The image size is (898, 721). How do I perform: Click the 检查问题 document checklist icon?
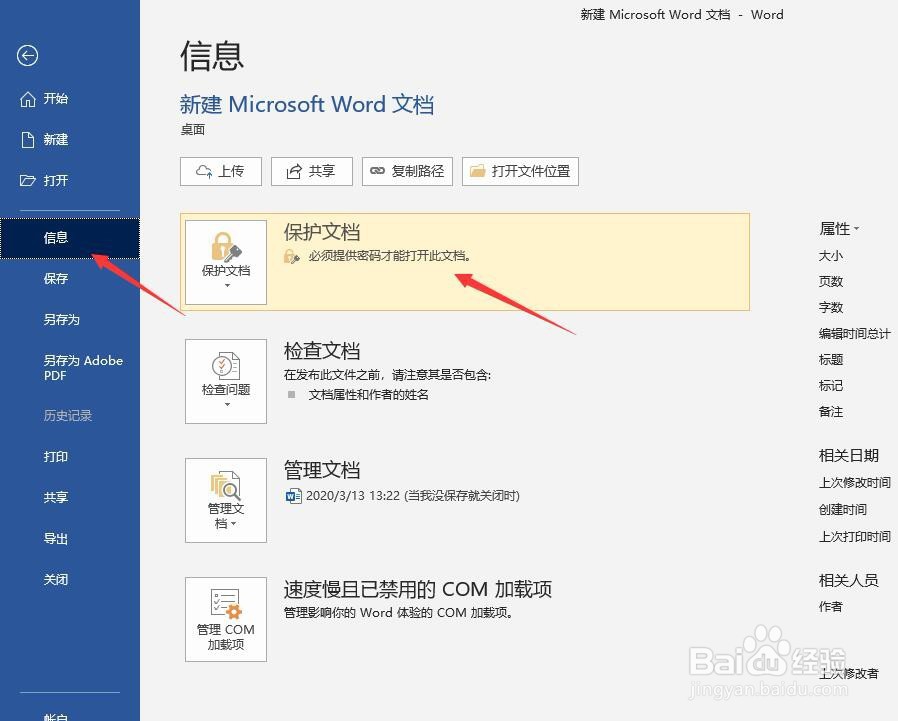pos(226,366)
